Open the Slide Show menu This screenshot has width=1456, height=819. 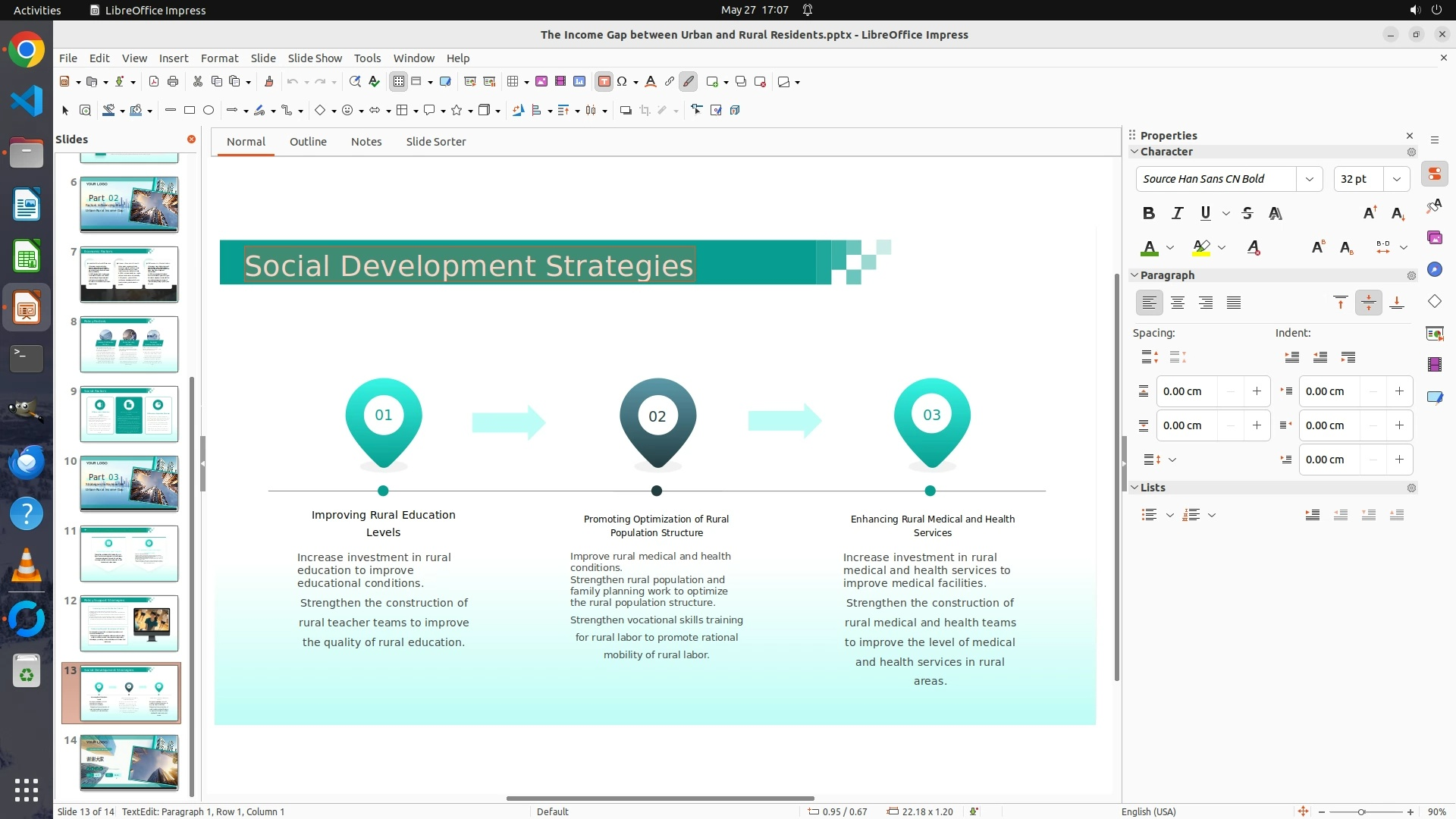coord(315,58)
